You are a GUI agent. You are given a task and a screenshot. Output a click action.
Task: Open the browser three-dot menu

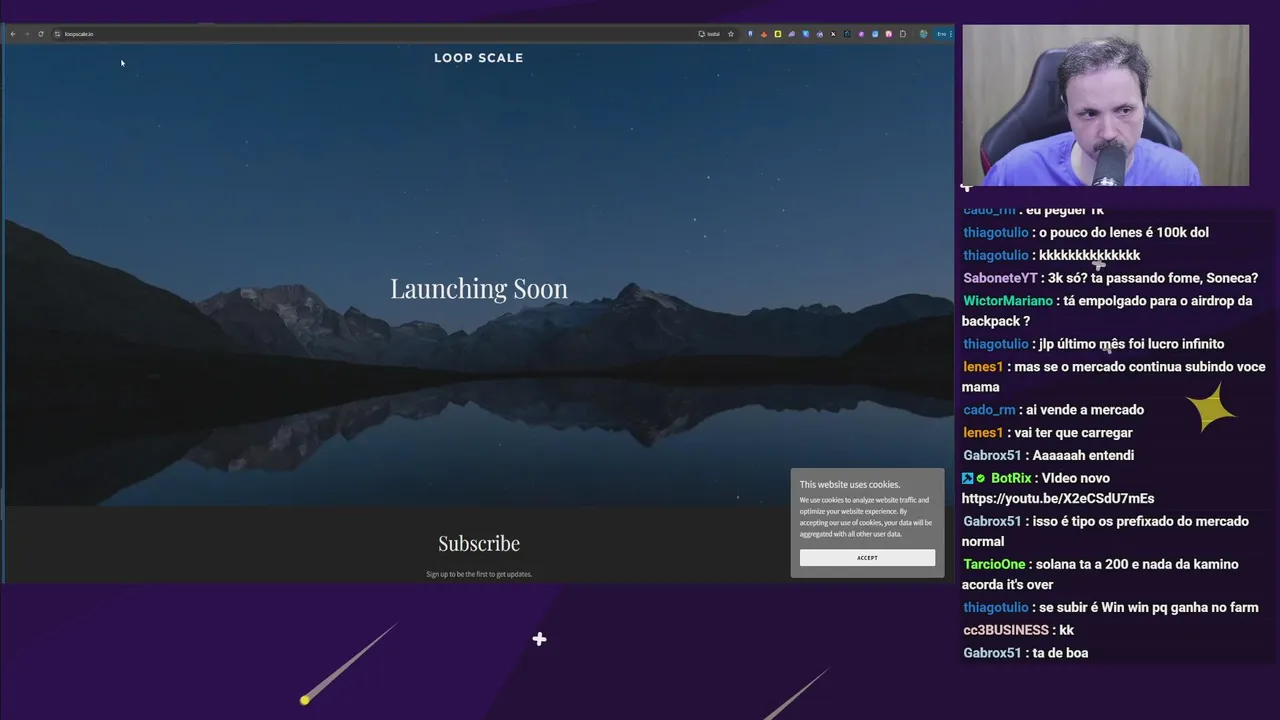951,34
